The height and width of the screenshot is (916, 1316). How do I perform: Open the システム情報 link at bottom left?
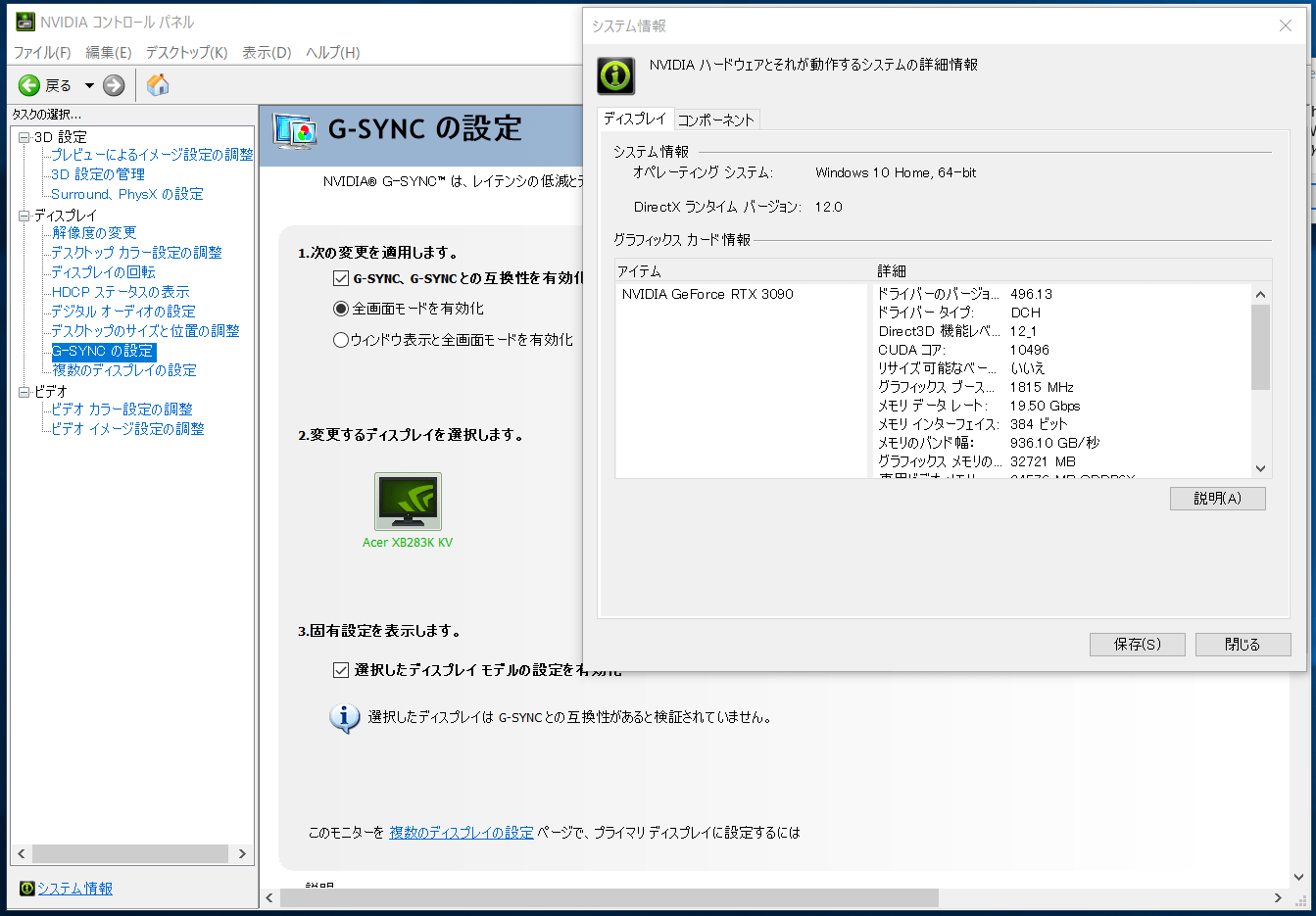(75, 889)
